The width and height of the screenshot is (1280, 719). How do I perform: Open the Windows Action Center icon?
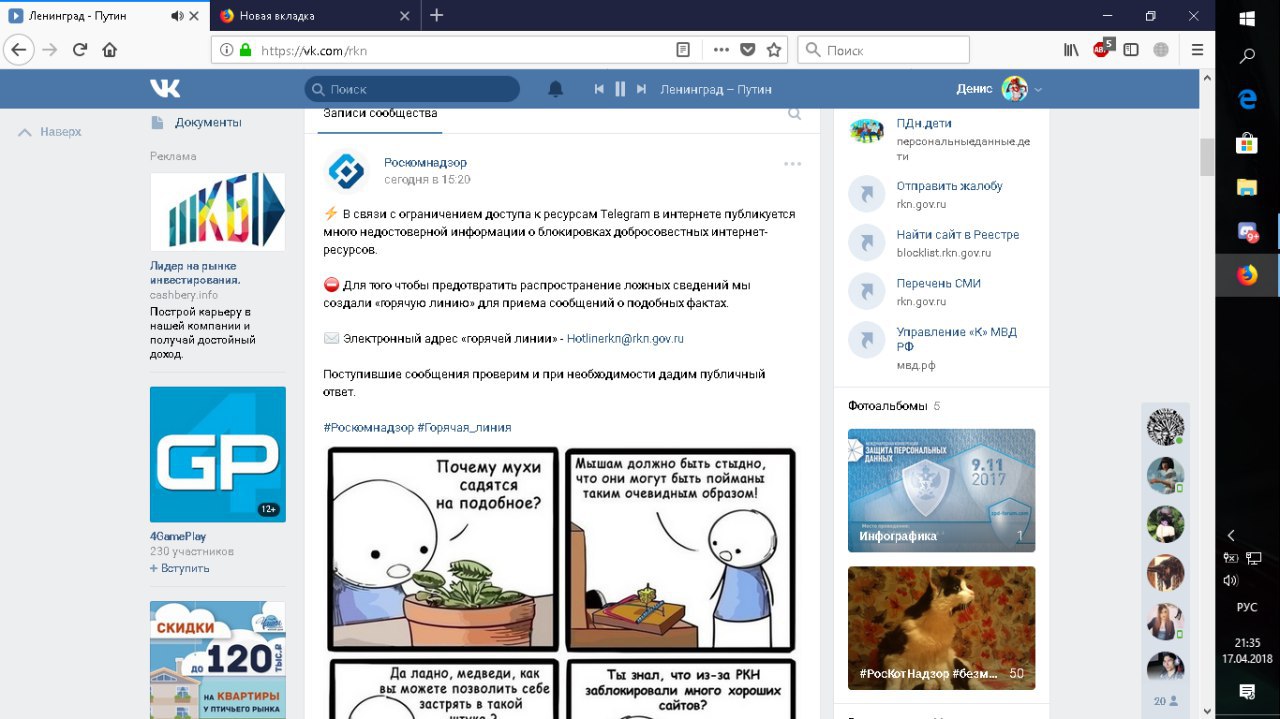point(1247,691)
